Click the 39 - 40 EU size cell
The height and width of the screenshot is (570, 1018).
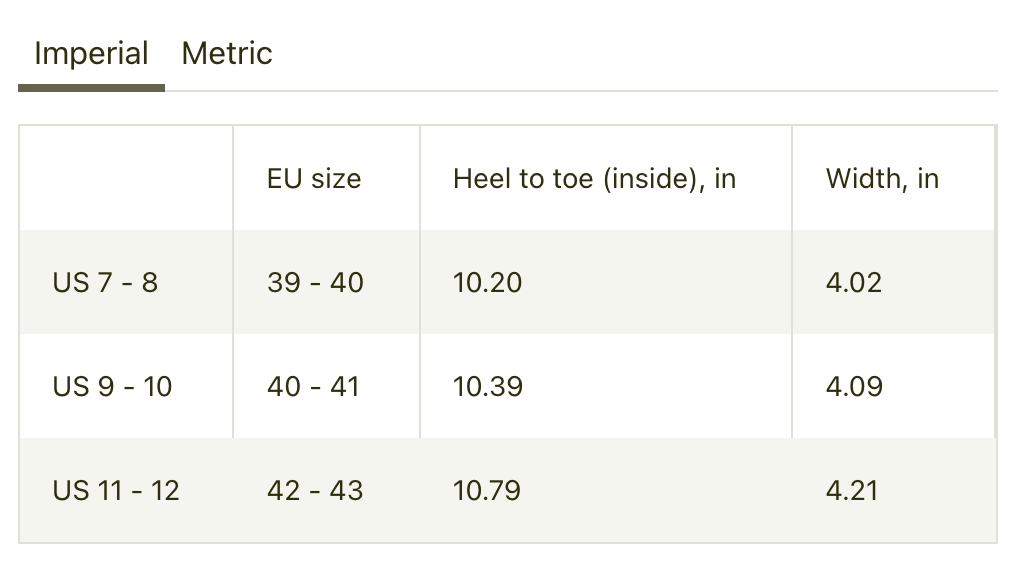click(x=315, y=283)
